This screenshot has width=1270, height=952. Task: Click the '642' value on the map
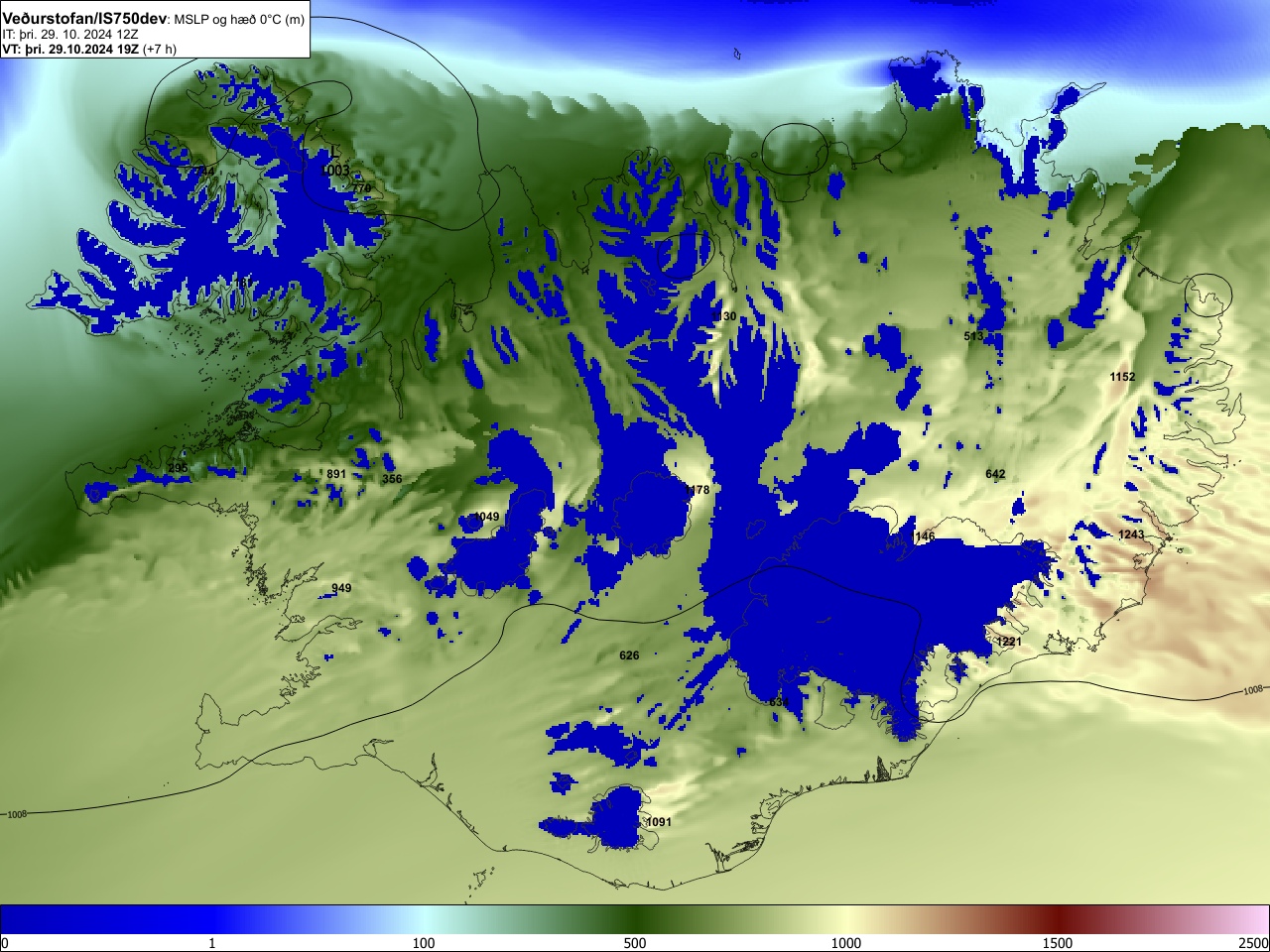tap(995, 474)
